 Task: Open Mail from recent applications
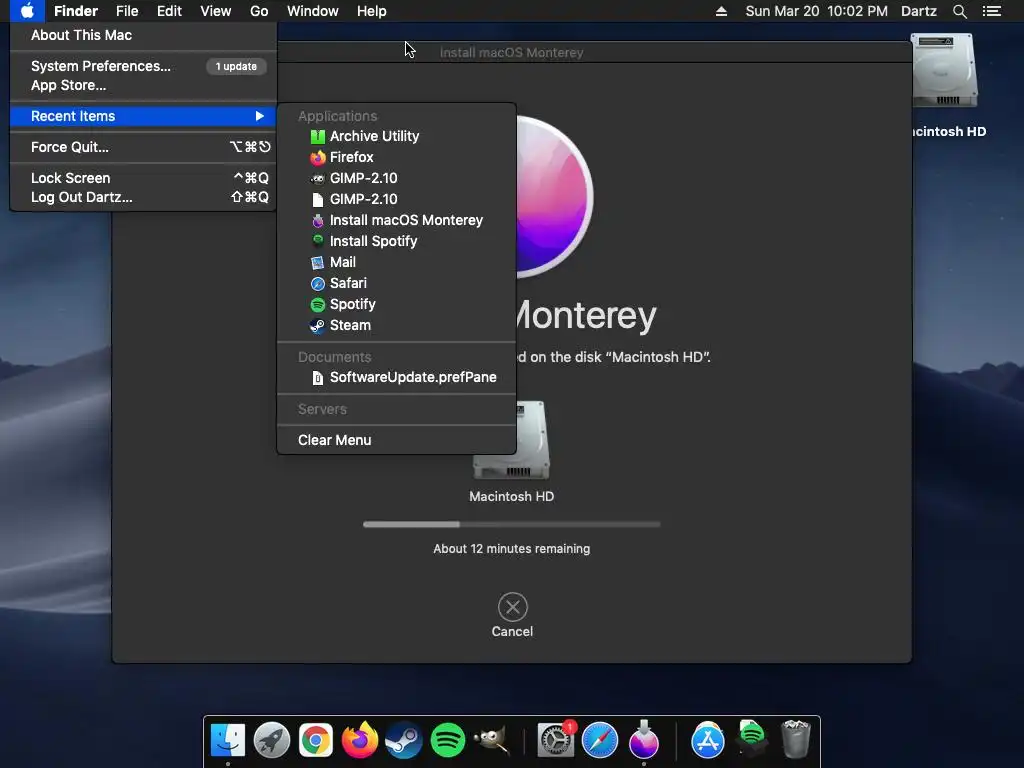[x=396, y=262]
